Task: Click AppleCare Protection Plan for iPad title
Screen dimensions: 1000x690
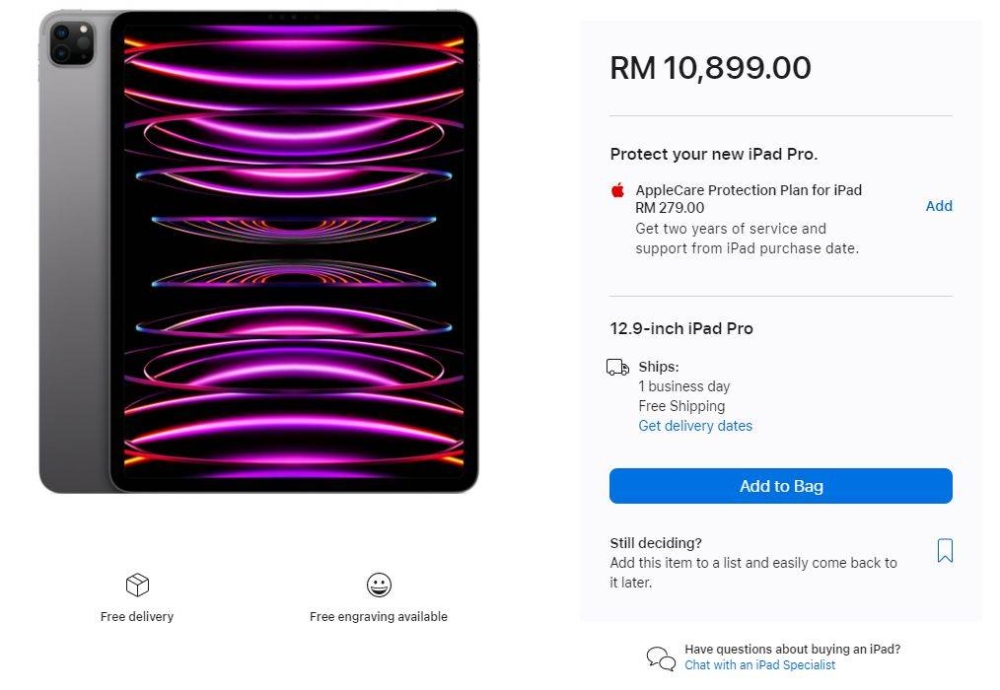Action: 748,190
